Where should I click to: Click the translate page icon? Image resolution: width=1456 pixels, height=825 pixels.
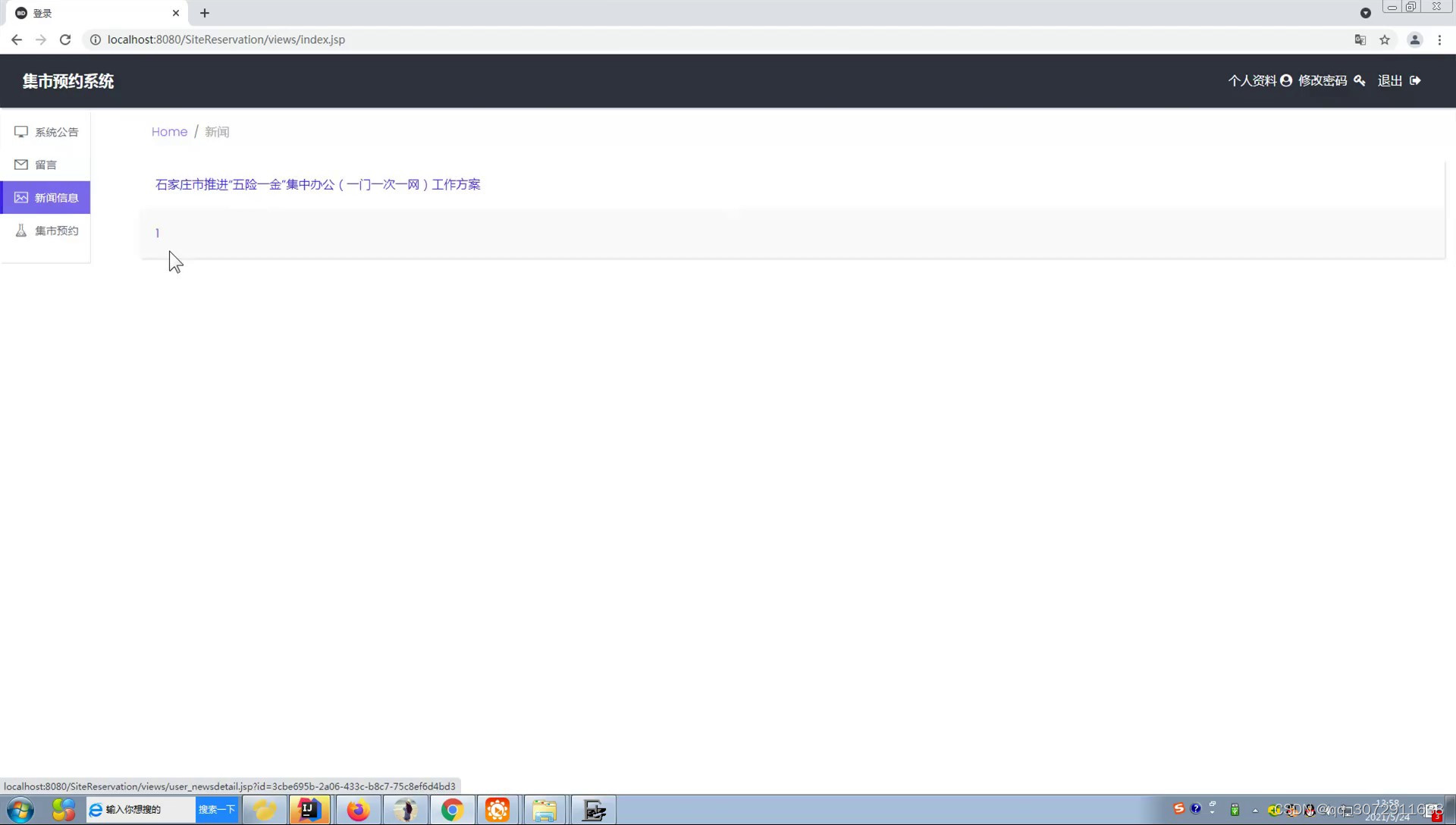pos(1360,39)
